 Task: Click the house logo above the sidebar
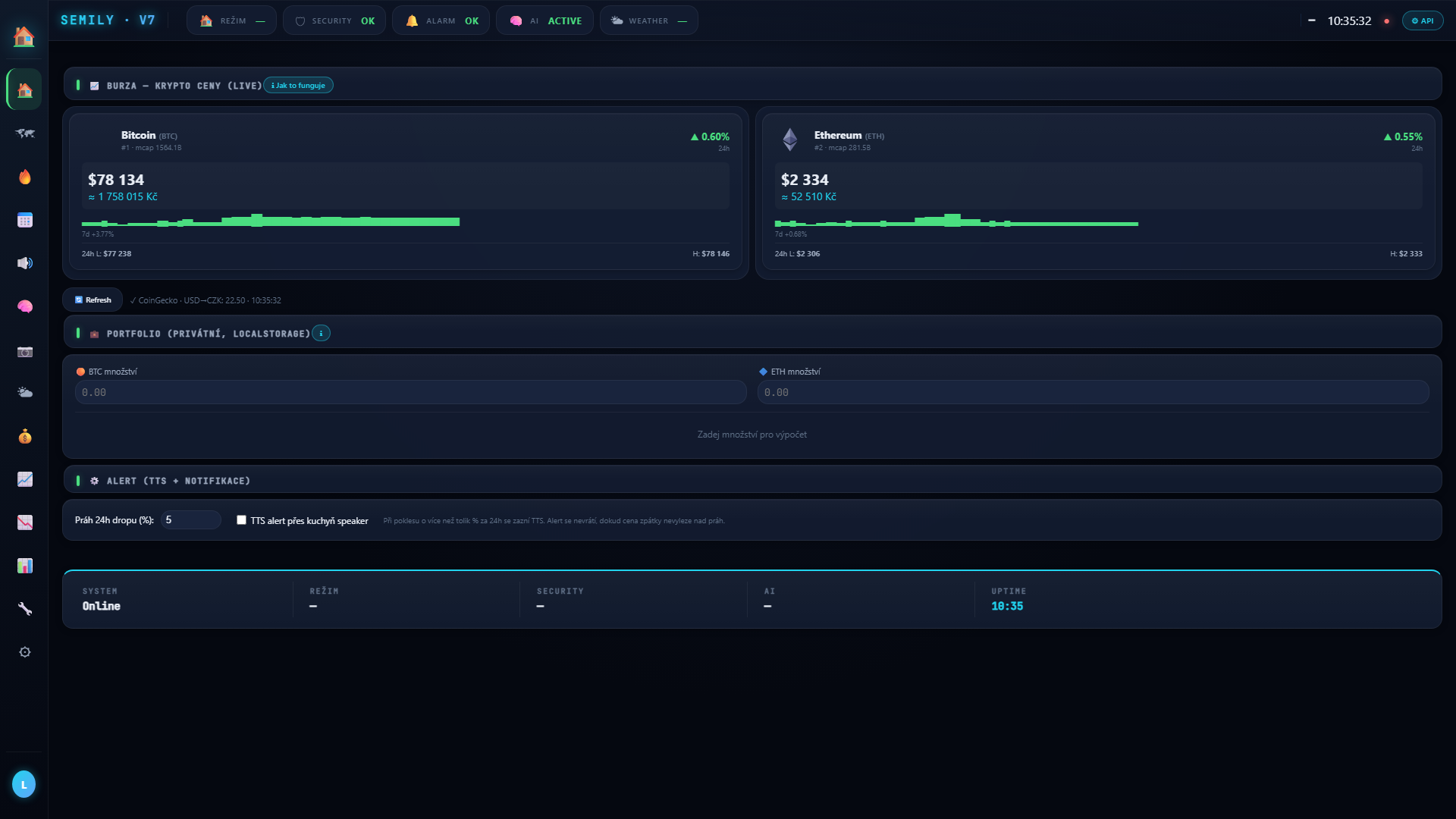coord(24,36)
